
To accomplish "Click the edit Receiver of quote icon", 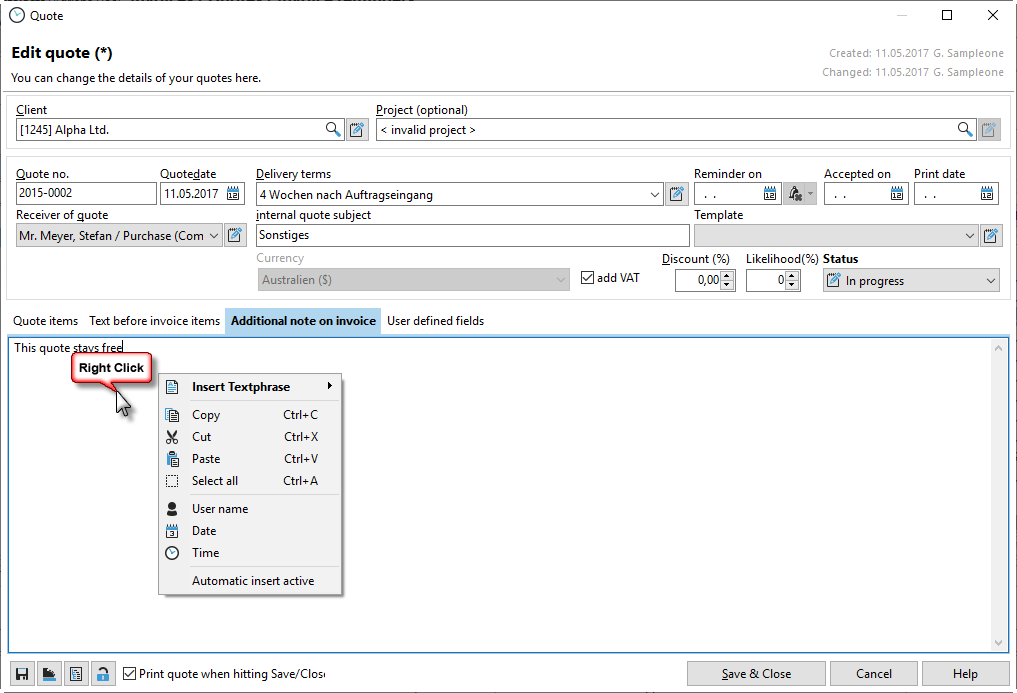I will pyautogui.click(x=235, y=236).
